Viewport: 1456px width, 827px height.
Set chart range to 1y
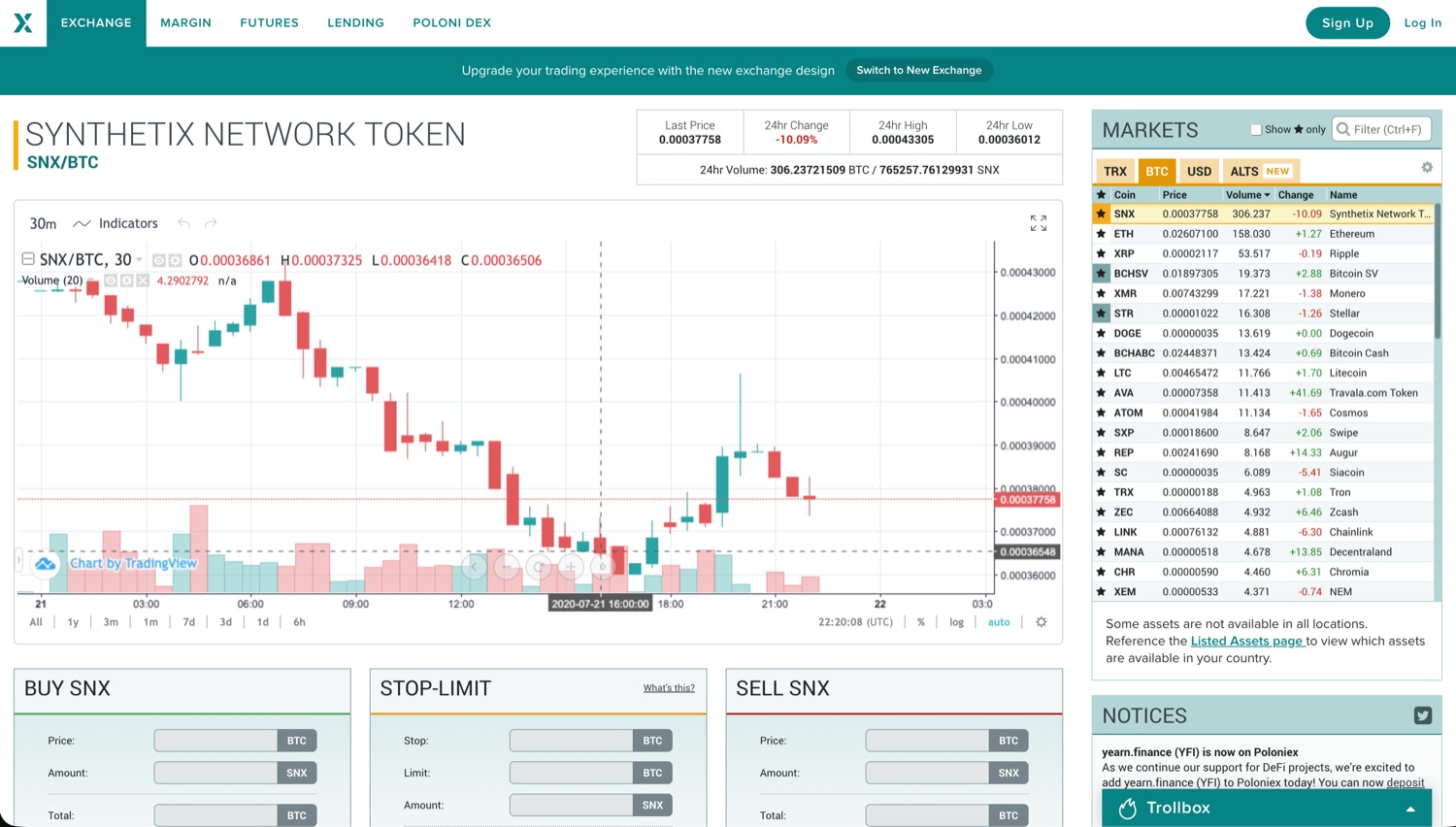click(x=73, y=622)
